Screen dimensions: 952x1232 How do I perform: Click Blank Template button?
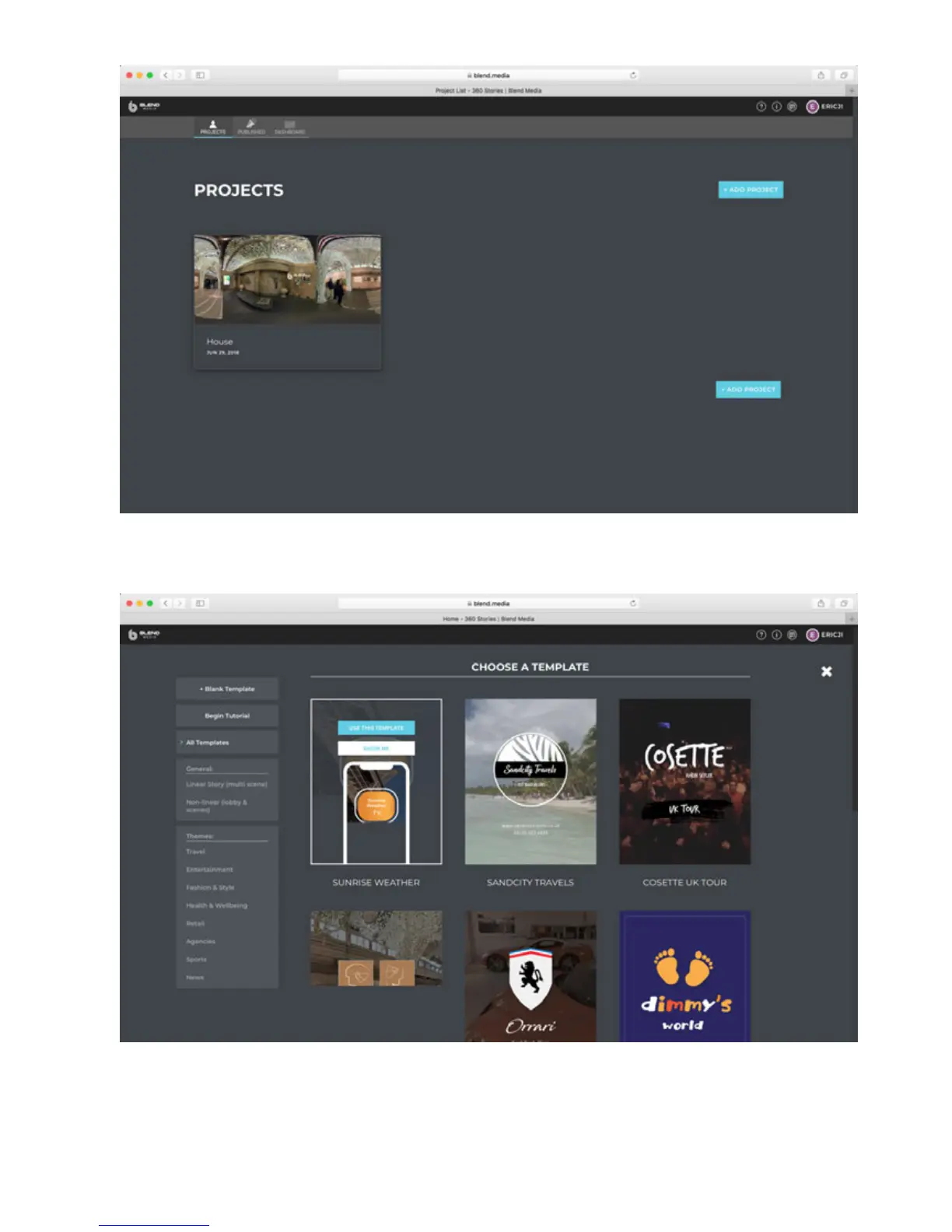[x=227, y=689]
